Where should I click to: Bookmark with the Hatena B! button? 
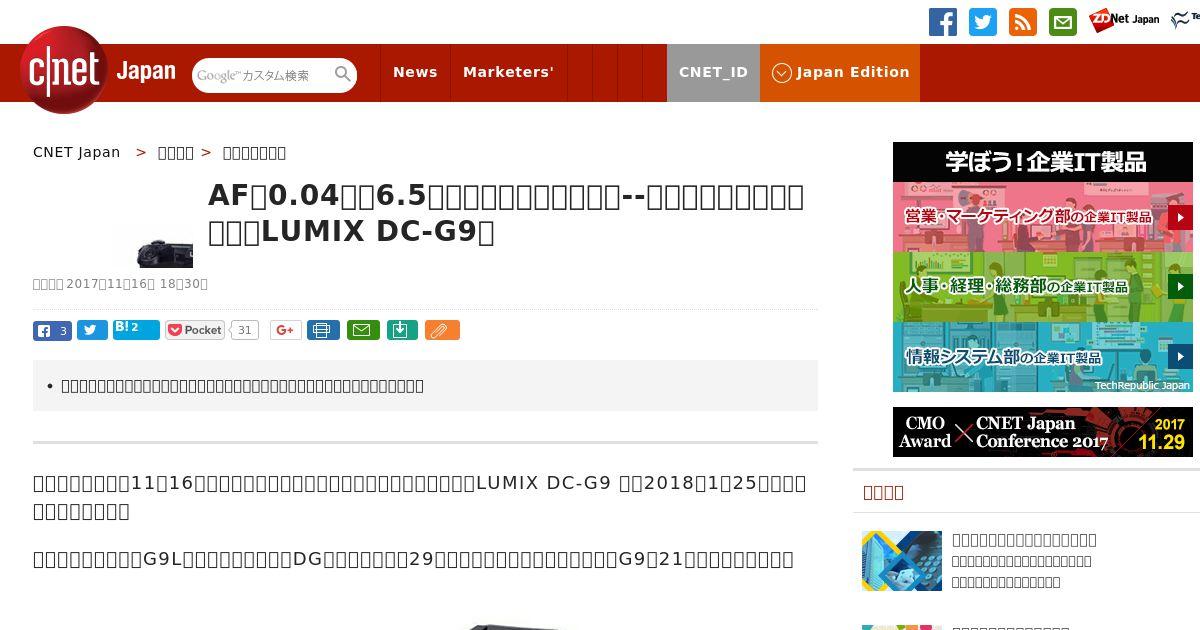pos(136,329)
